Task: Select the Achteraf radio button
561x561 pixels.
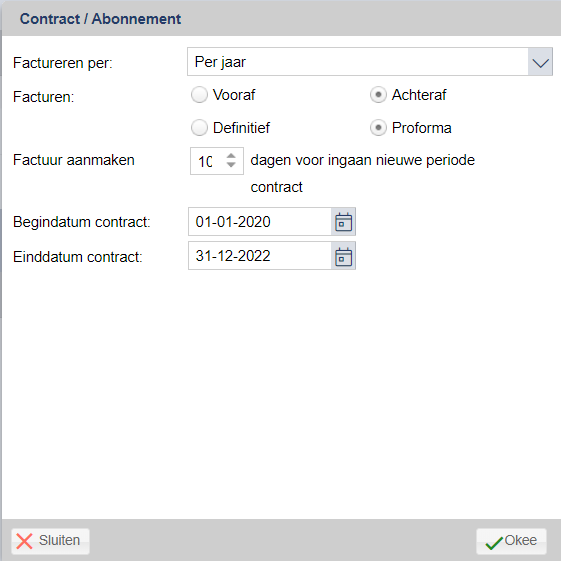Action: (378, 95)
